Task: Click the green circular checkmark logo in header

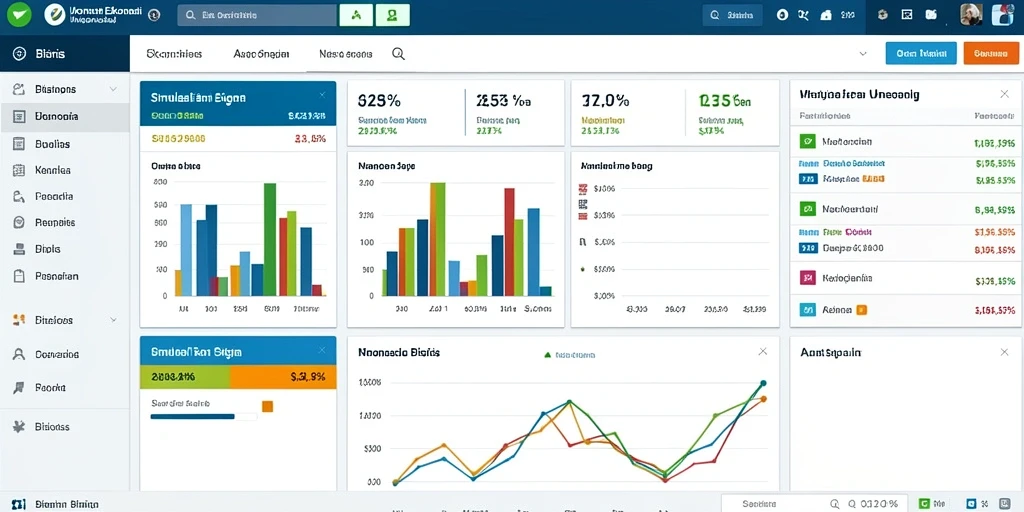Action: (x=20, y=14)
